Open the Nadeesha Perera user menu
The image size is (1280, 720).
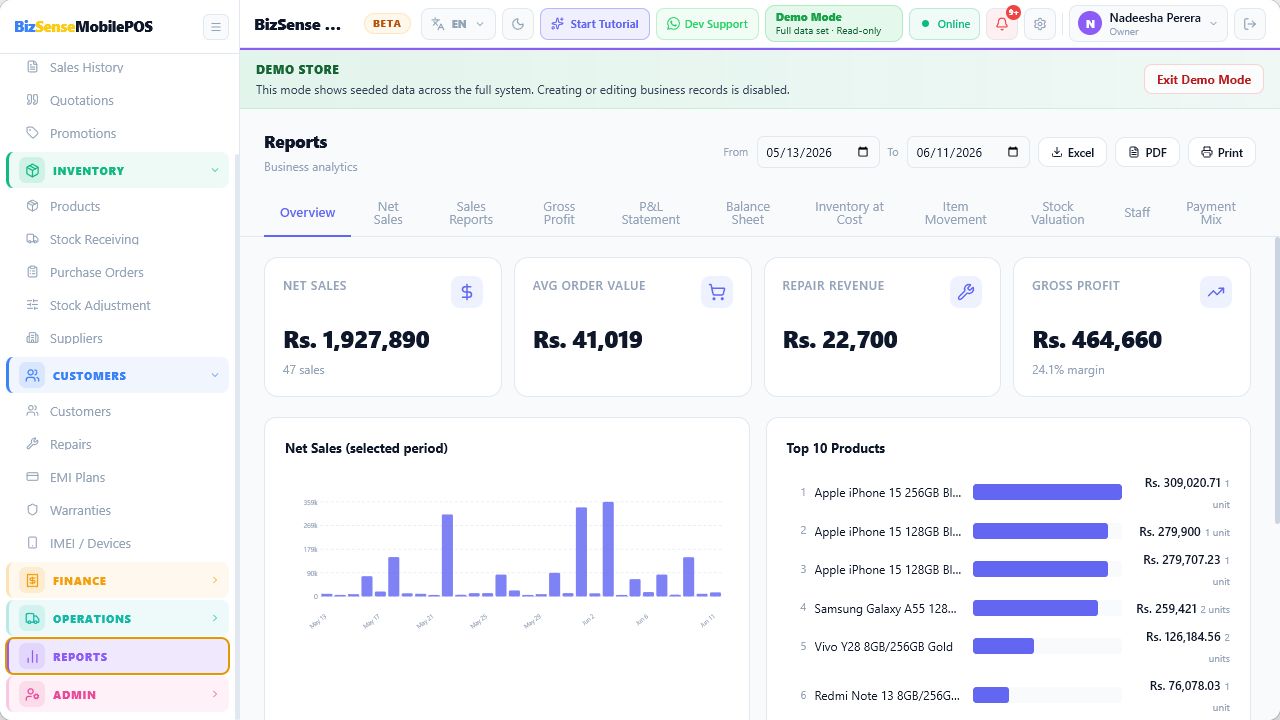click(1148, 24)
